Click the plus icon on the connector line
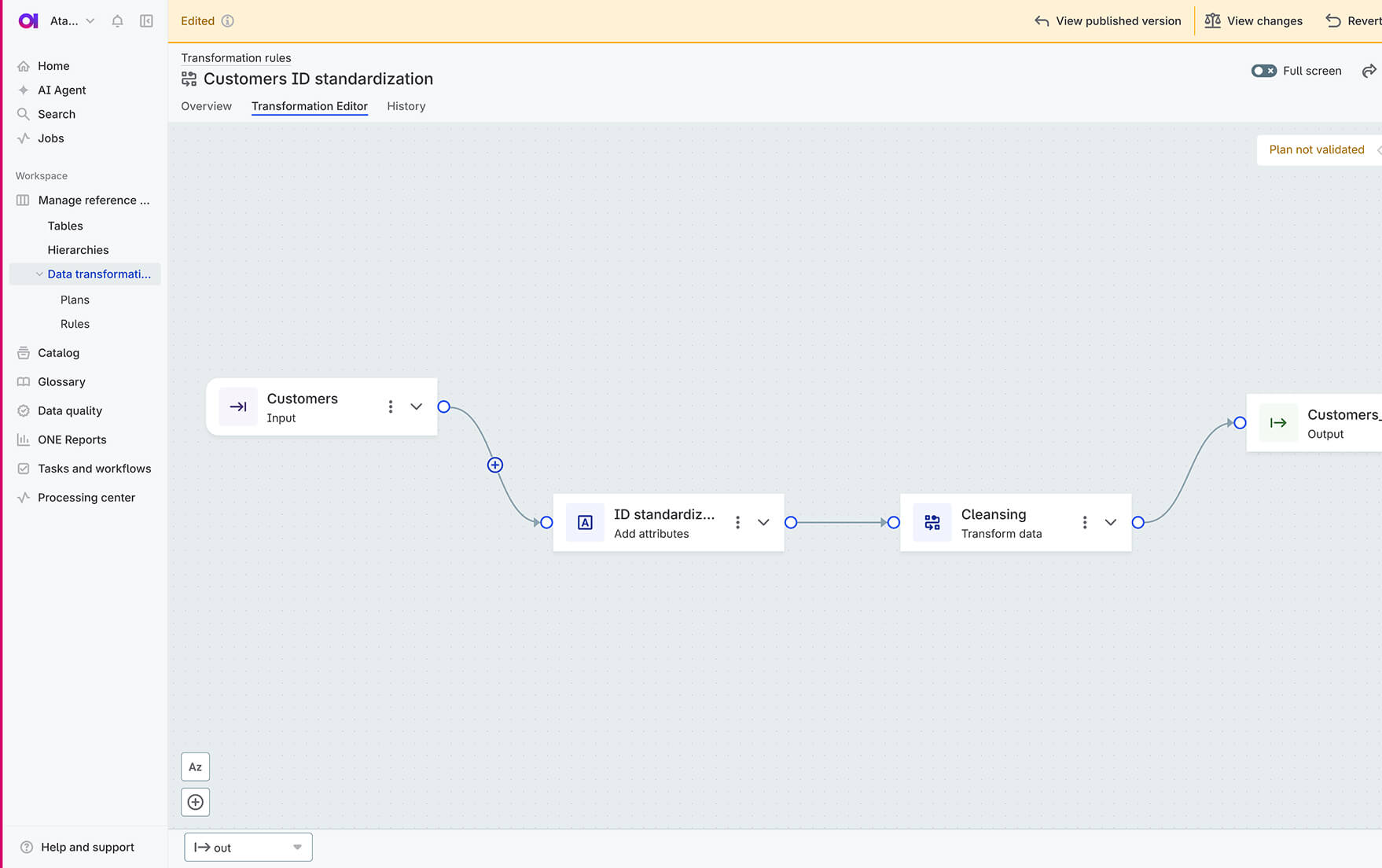The height and width of the screenshot is (868, 1382). tap(494, 465)
